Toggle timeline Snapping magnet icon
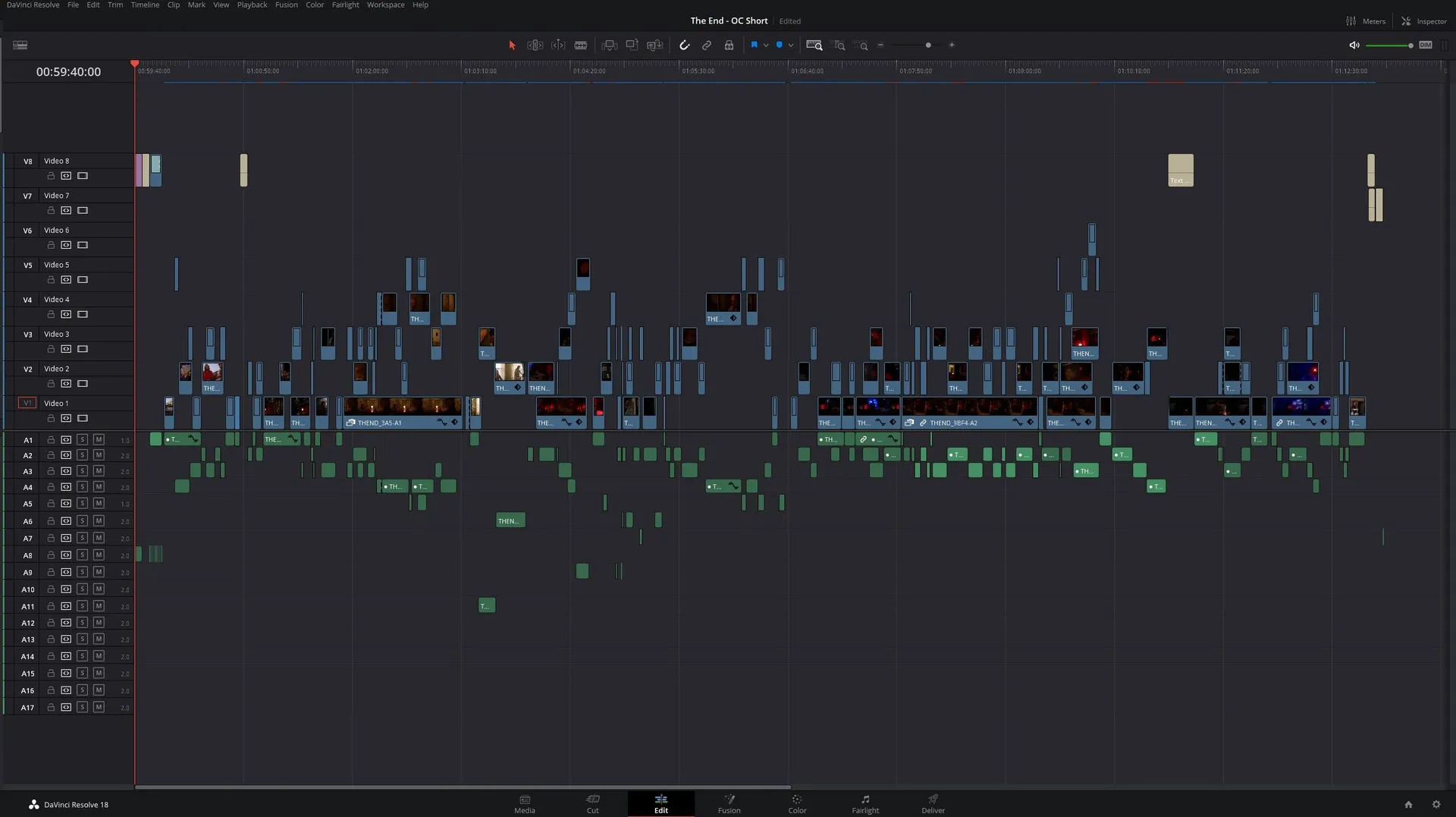The image size is (1456, 817). click(684, 46)
